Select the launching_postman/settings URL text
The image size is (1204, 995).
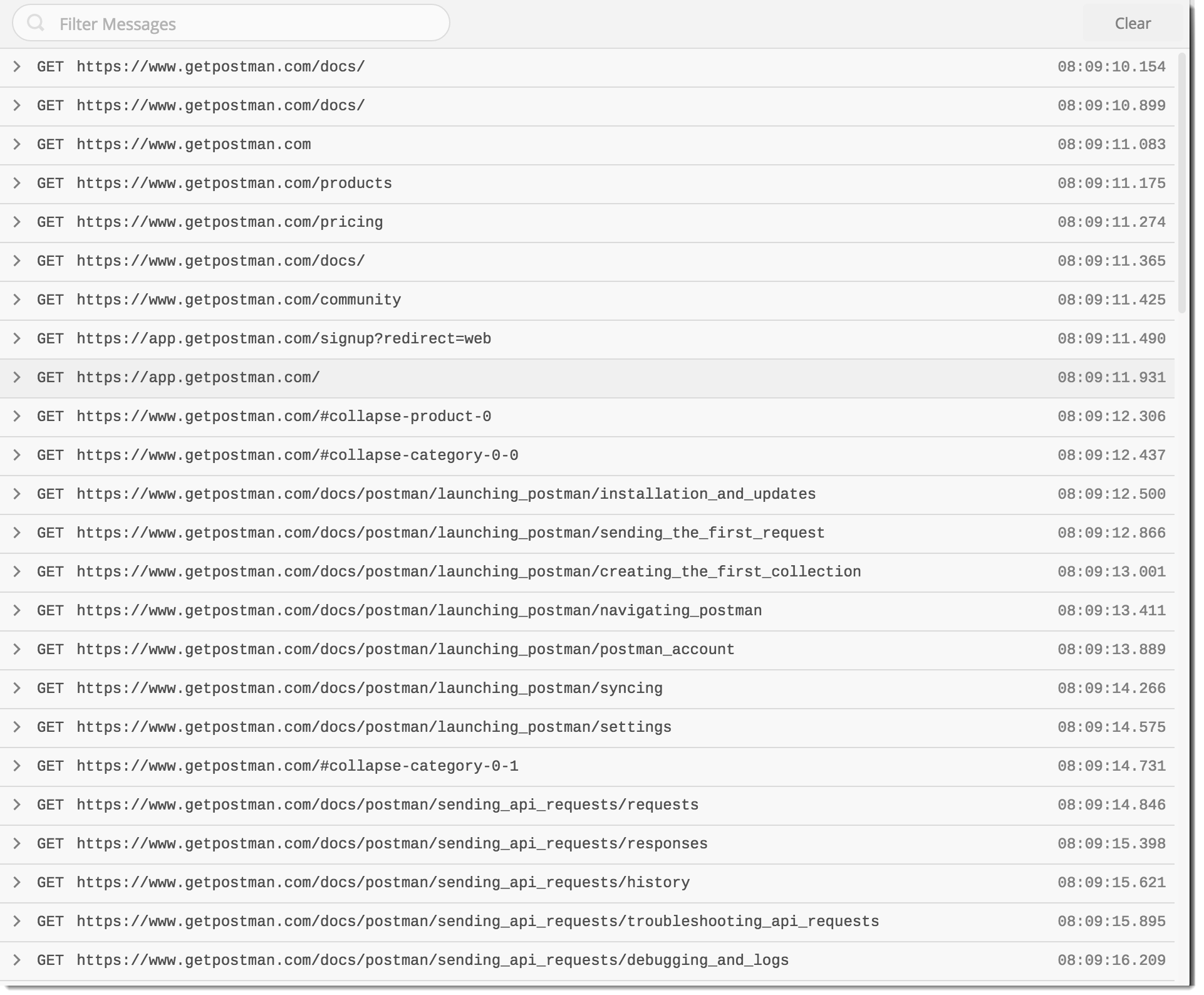click(x=374, y=727)
